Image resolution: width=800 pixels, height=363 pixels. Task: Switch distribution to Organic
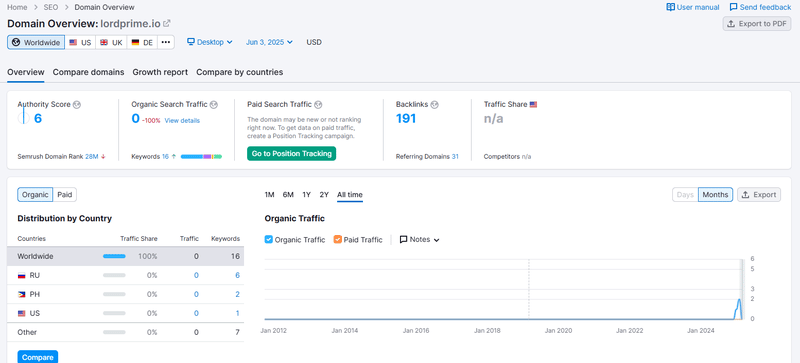pyautogui.click(x=35, y=195)
